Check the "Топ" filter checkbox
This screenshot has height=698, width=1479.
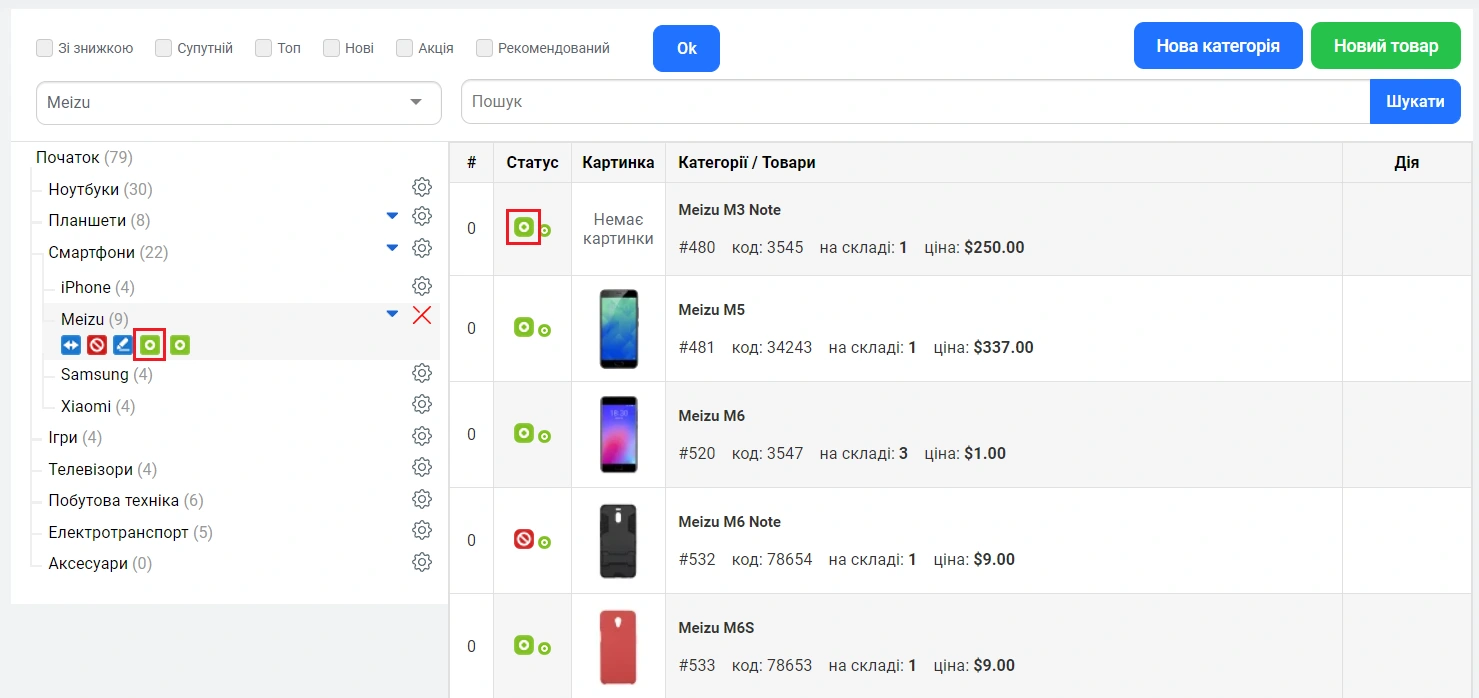pyautogui.click(x=264, y=48)
